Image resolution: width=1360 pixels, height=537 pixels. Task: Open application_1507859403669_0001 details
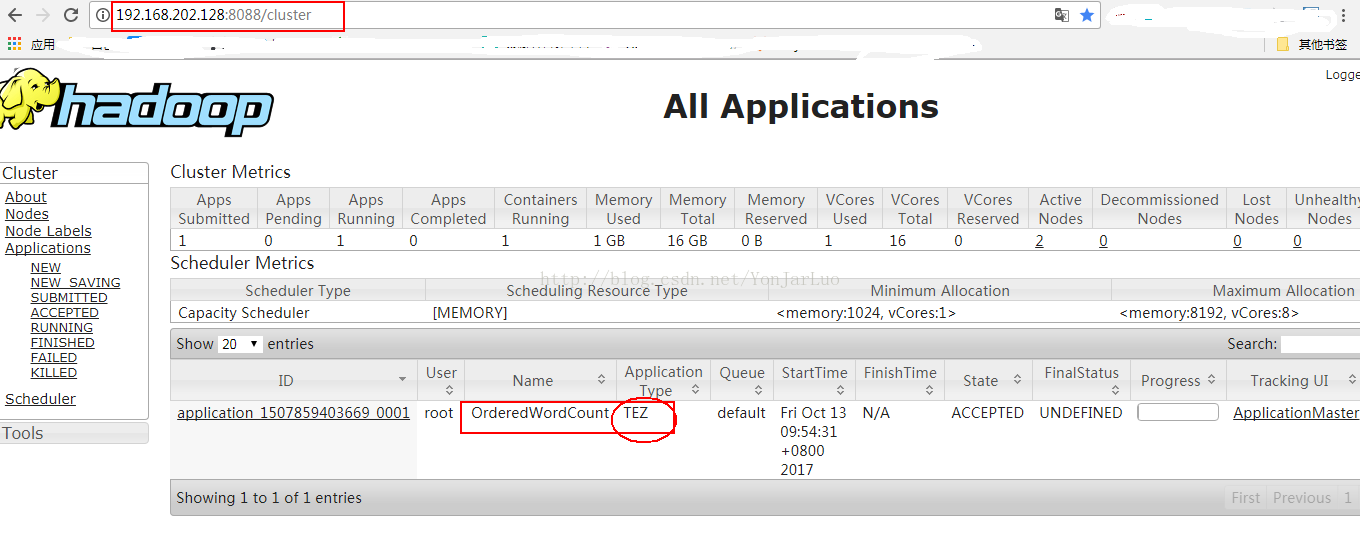point(294,413)
